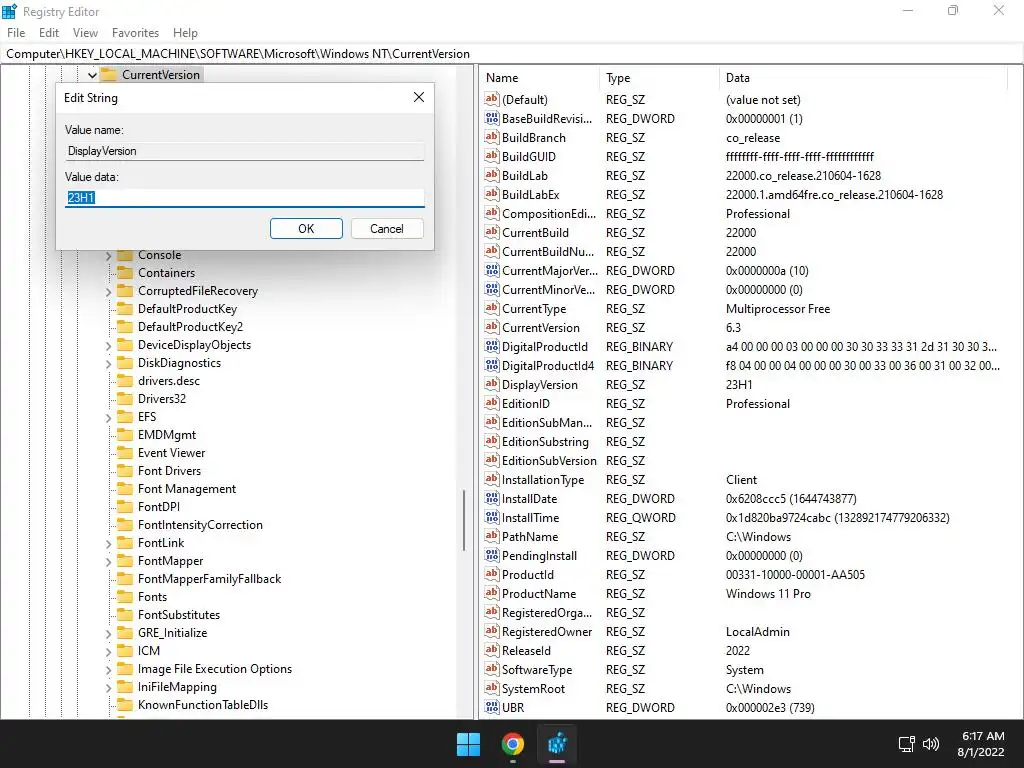Open the Edit menu

(49, 33)
